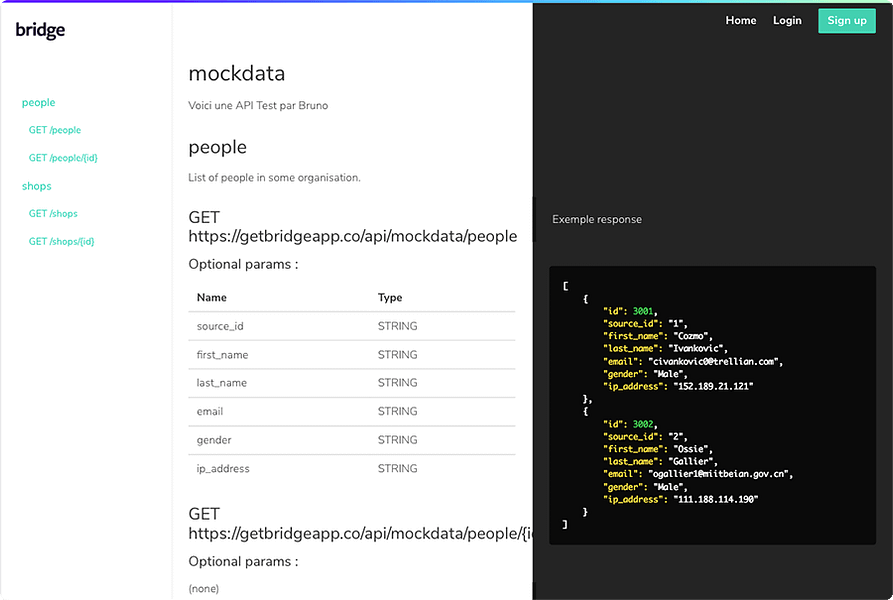Click the Name column header
This screenshot has height=600, width=893.
pos(212,298)
